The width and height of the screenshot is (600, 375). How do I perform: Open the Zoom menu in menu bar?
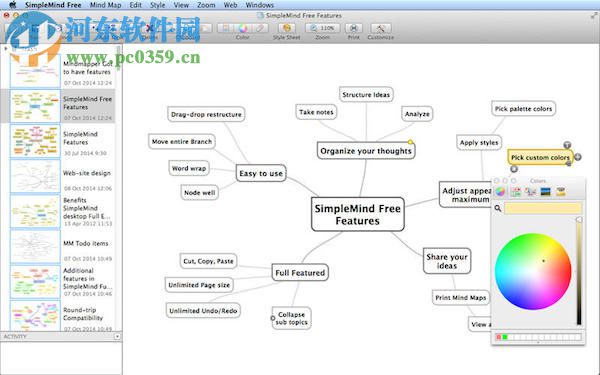[x=206, y=5]
